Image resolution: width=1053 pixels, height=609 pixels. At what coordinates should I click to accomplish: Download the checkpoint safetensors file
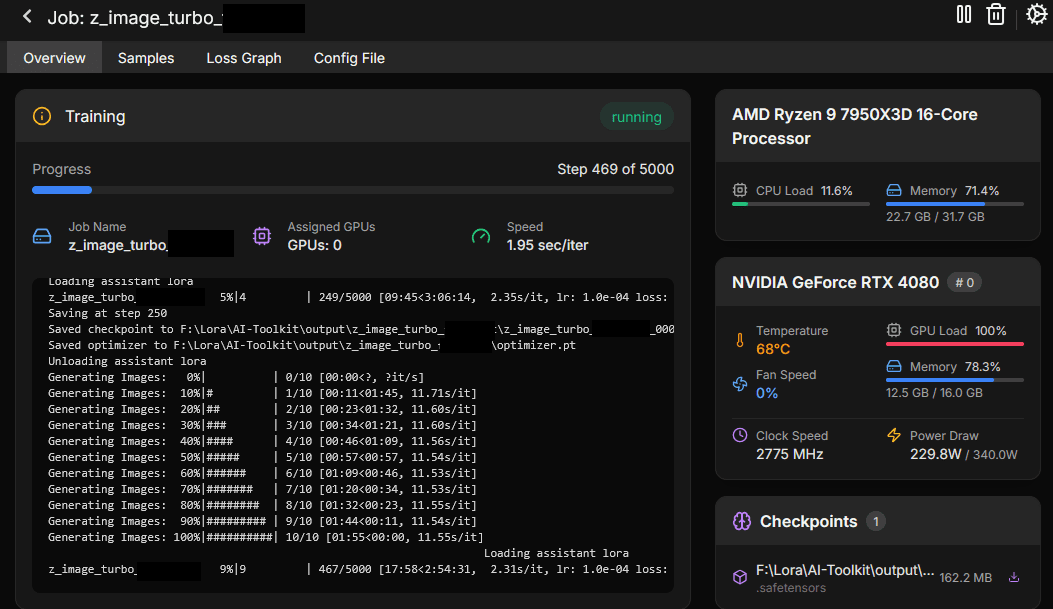(x=1014, y=577)
